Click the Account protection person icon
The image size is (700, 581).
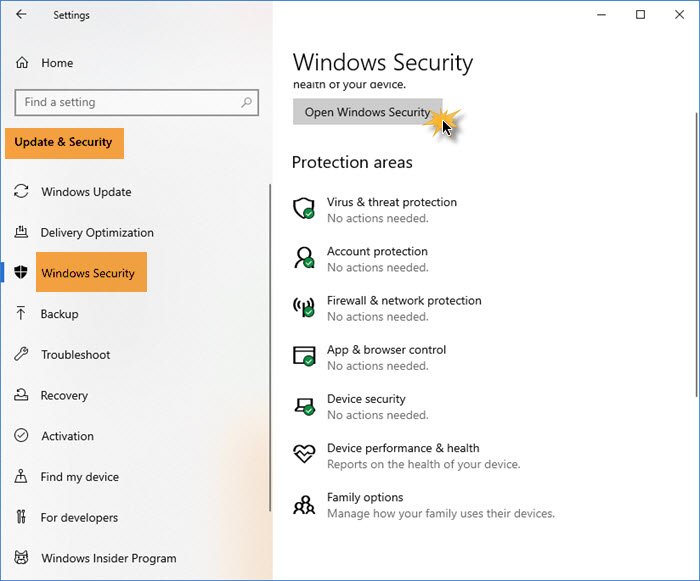pyautogui.click(x=304, y=258)
